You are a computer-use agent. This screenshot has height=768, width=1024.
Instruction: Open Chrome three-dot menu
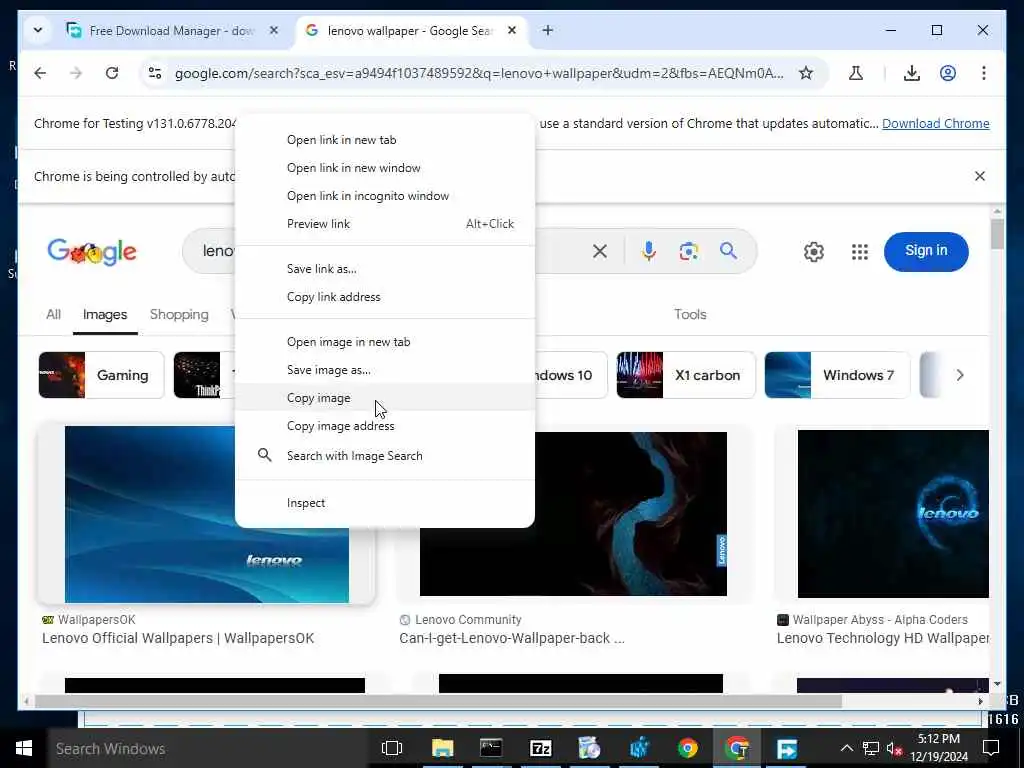(984, 73)
